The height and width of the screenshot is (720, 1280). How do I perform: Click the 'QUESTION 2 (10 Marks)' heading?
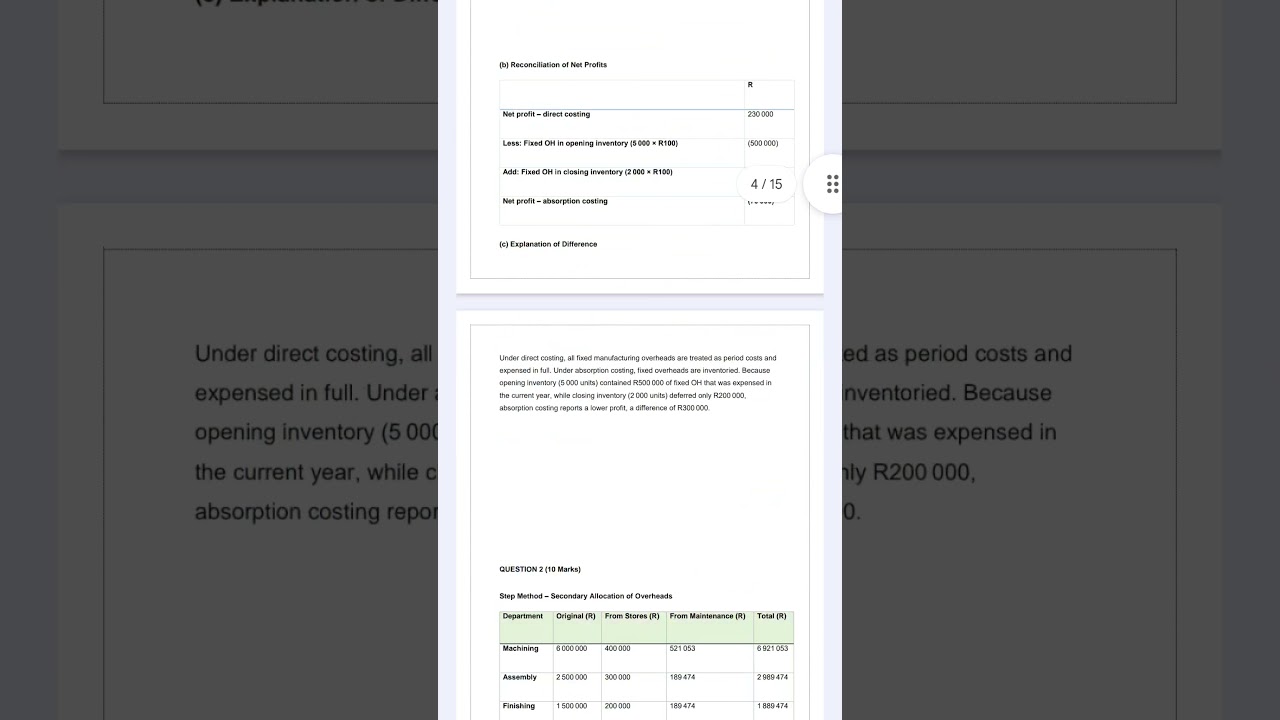click(540, 570)
